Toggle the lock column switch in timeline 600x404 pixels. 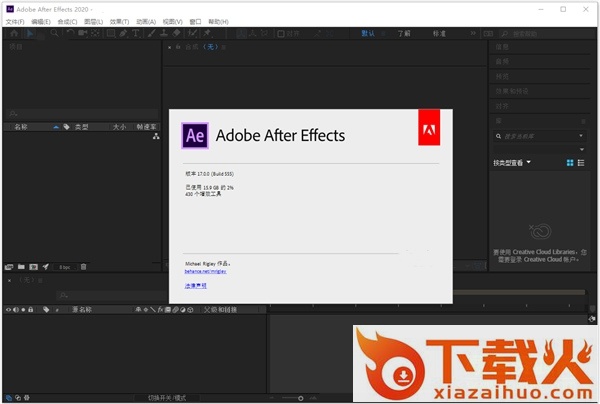coord(31,310)
